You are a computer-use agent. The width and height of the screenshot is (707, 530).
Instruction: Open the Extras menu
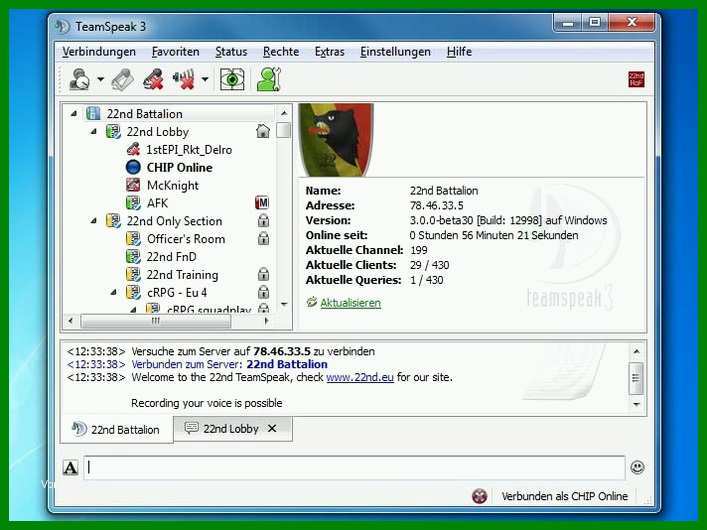329,52
